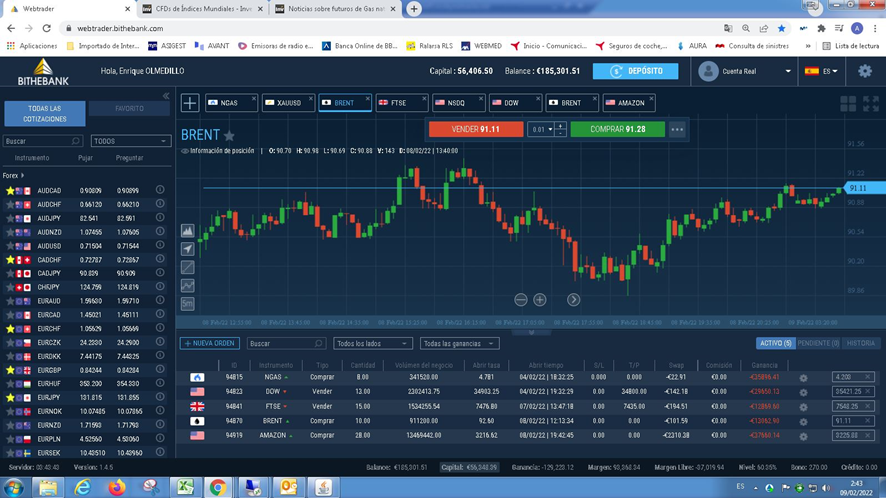Launch Firefox from the taskbar

click(x=116, y=487)
